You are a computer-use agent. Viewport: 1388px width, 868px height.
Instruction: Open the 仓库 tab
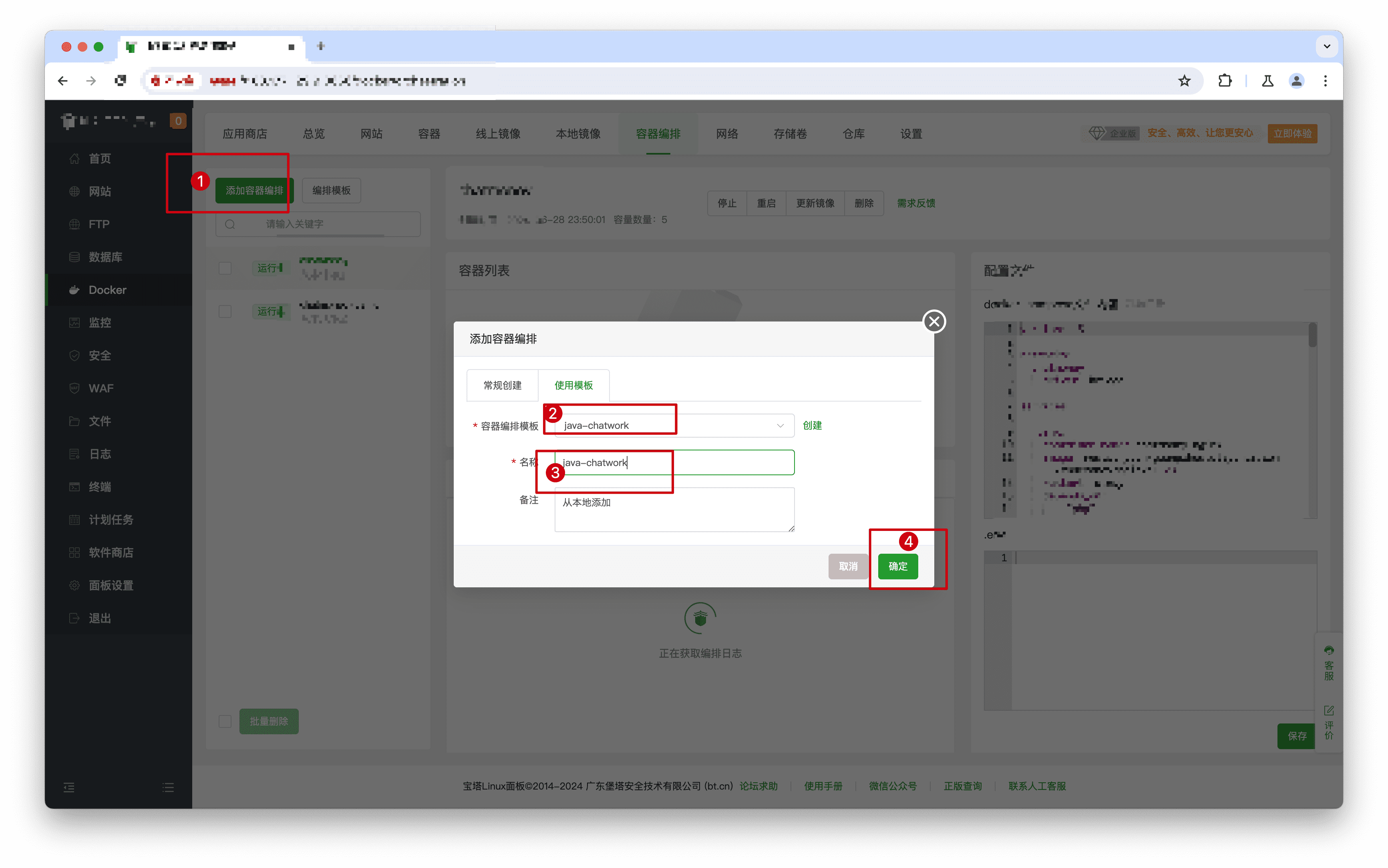(853, 134)
